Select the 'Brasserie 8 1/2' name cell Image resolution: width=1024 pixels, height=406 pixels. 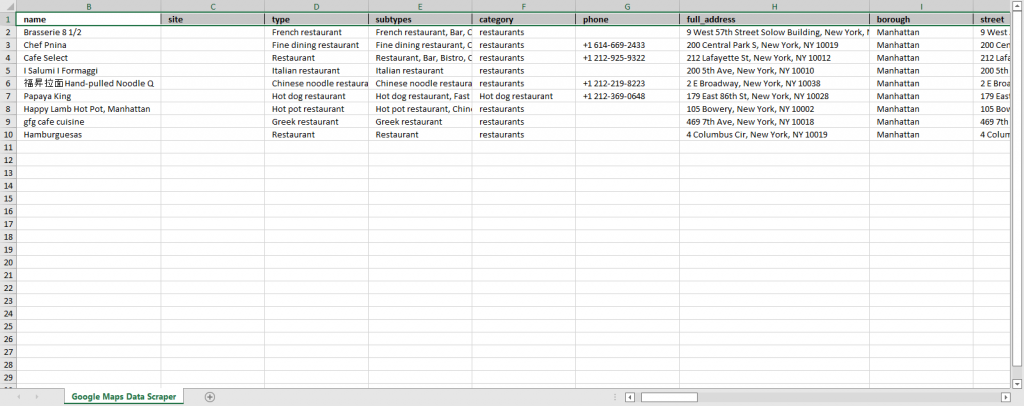point(89,32)
